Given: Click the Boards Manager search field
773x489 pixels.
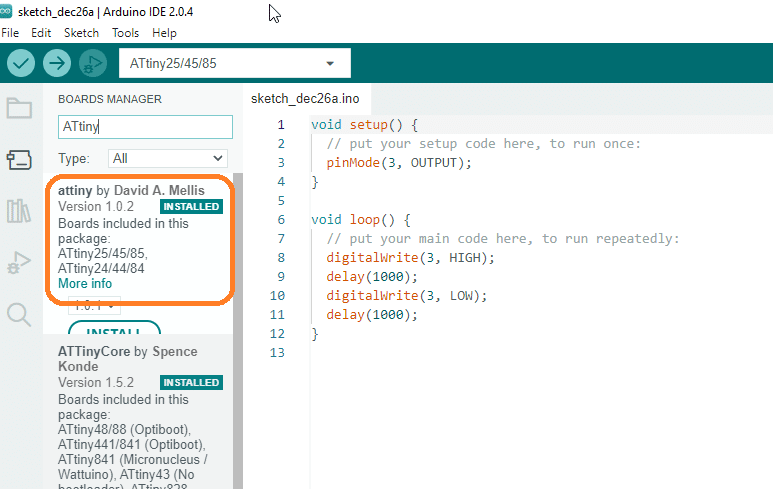Looking at the screenshot, I should click(x=145, y=127).
